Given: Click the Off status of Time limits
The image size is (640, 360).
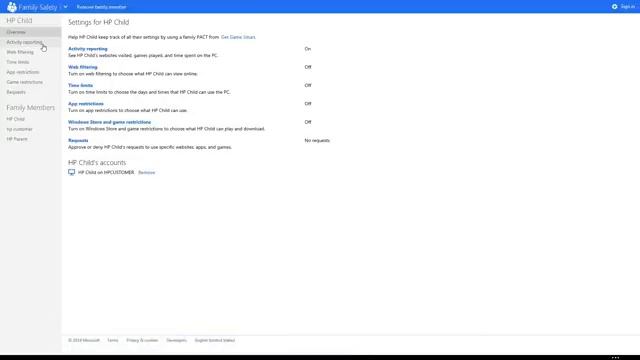Looking at the screenshot, I should tap(308, 86).
